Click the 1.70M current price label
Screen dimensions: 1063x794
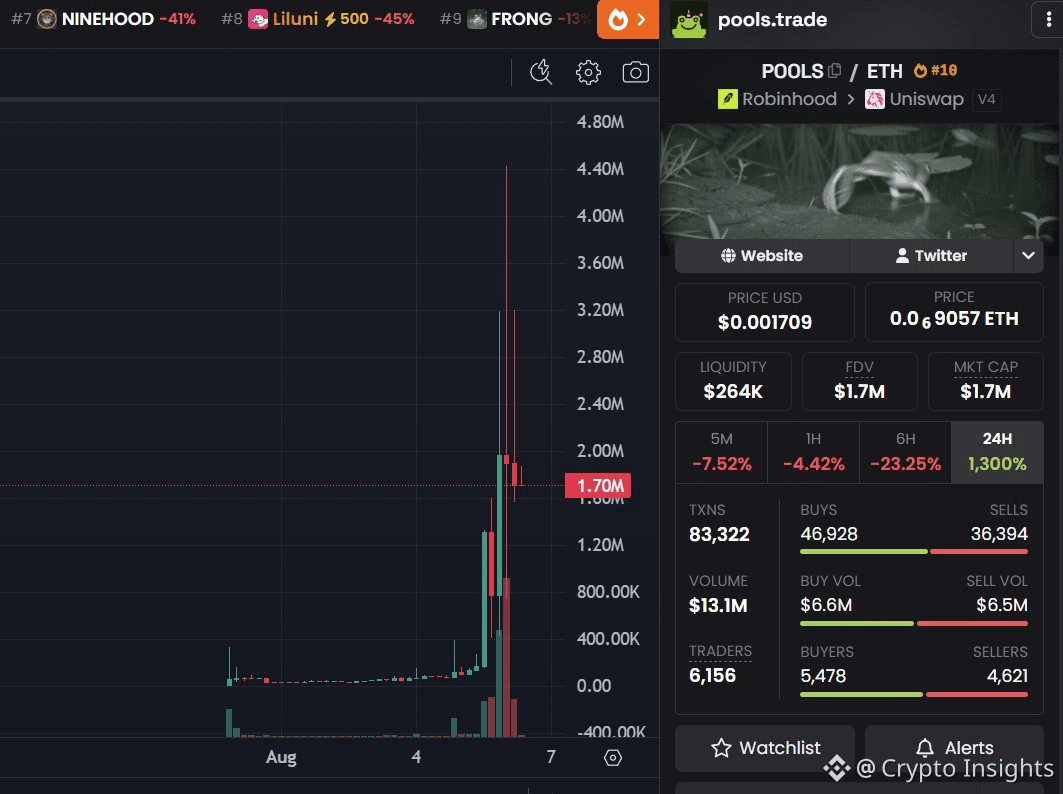598,485
